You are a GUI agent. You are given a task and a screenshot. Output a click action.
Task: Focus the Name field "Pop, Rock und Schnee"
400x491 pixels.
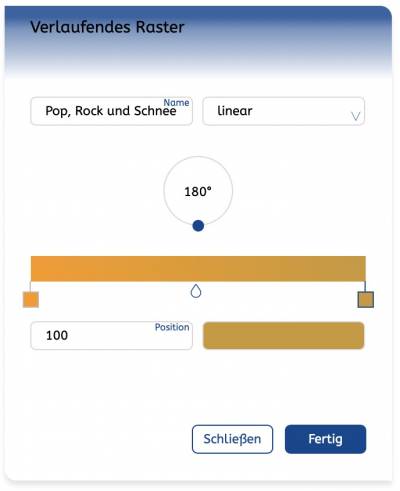pos(111,111)
